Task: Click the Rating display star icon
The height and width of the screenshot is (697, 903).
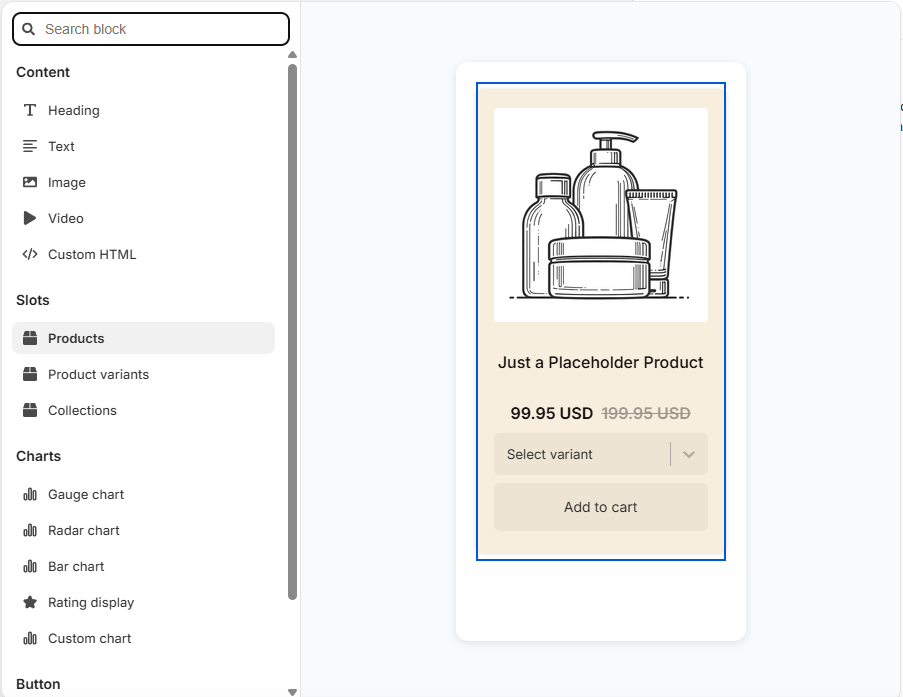Action: (30, 602)
